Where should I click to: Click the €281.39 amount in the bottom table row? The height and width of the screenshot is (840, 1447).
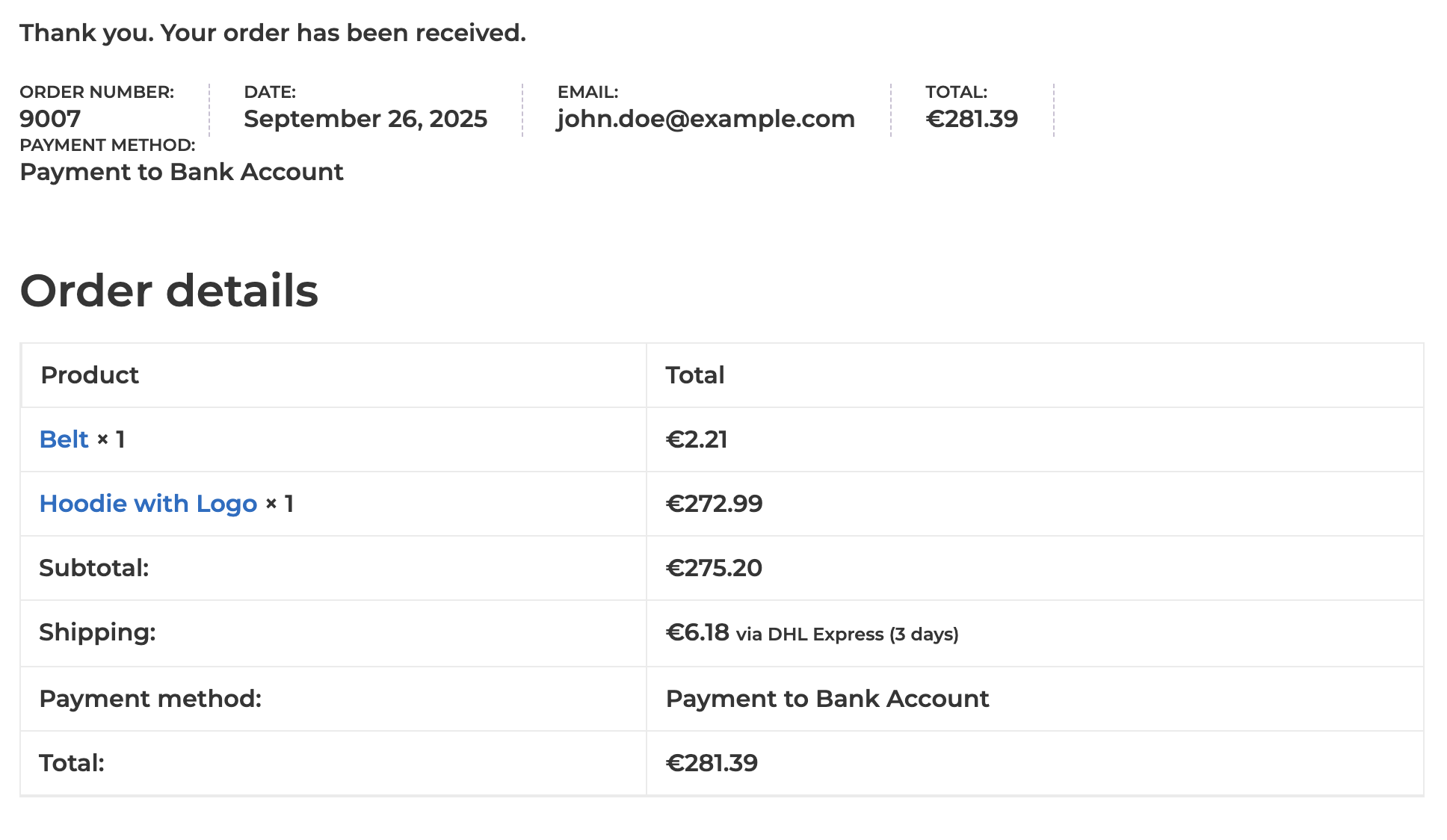point(712,763)
